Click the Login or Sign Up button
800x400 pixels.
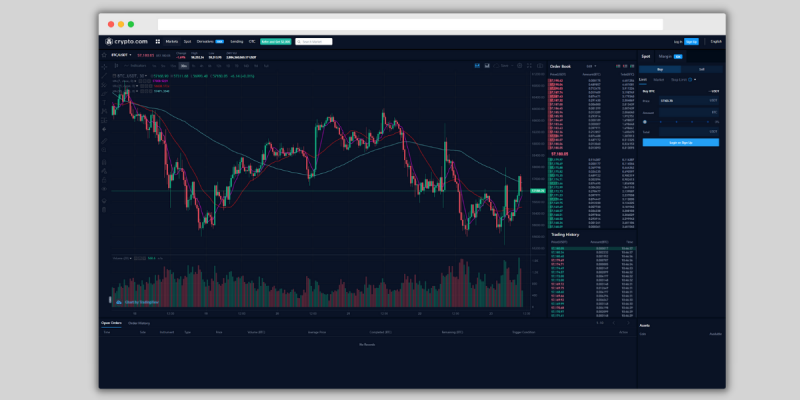pos(681,142)
